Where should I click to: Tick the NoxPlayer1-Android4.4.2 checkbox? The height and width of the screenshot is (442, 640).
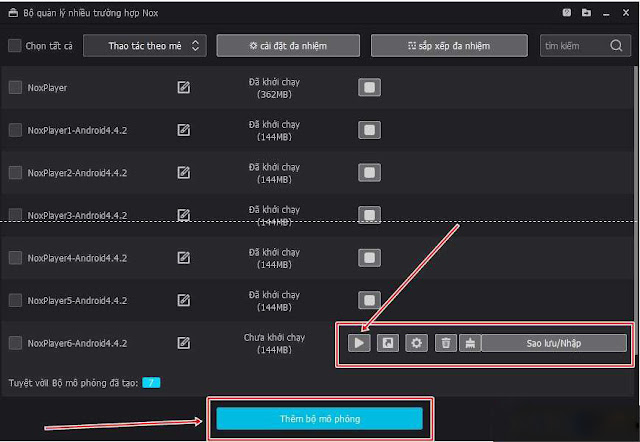point(16,130)
